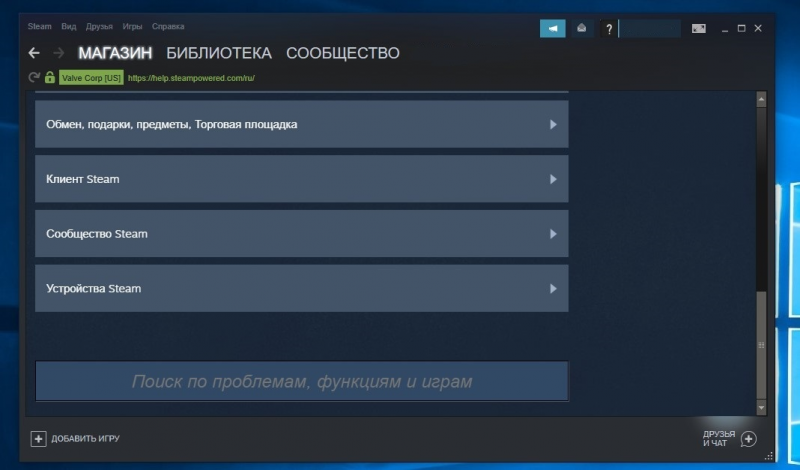Click the plus icon next to Добавить игру

coord(38,438)
